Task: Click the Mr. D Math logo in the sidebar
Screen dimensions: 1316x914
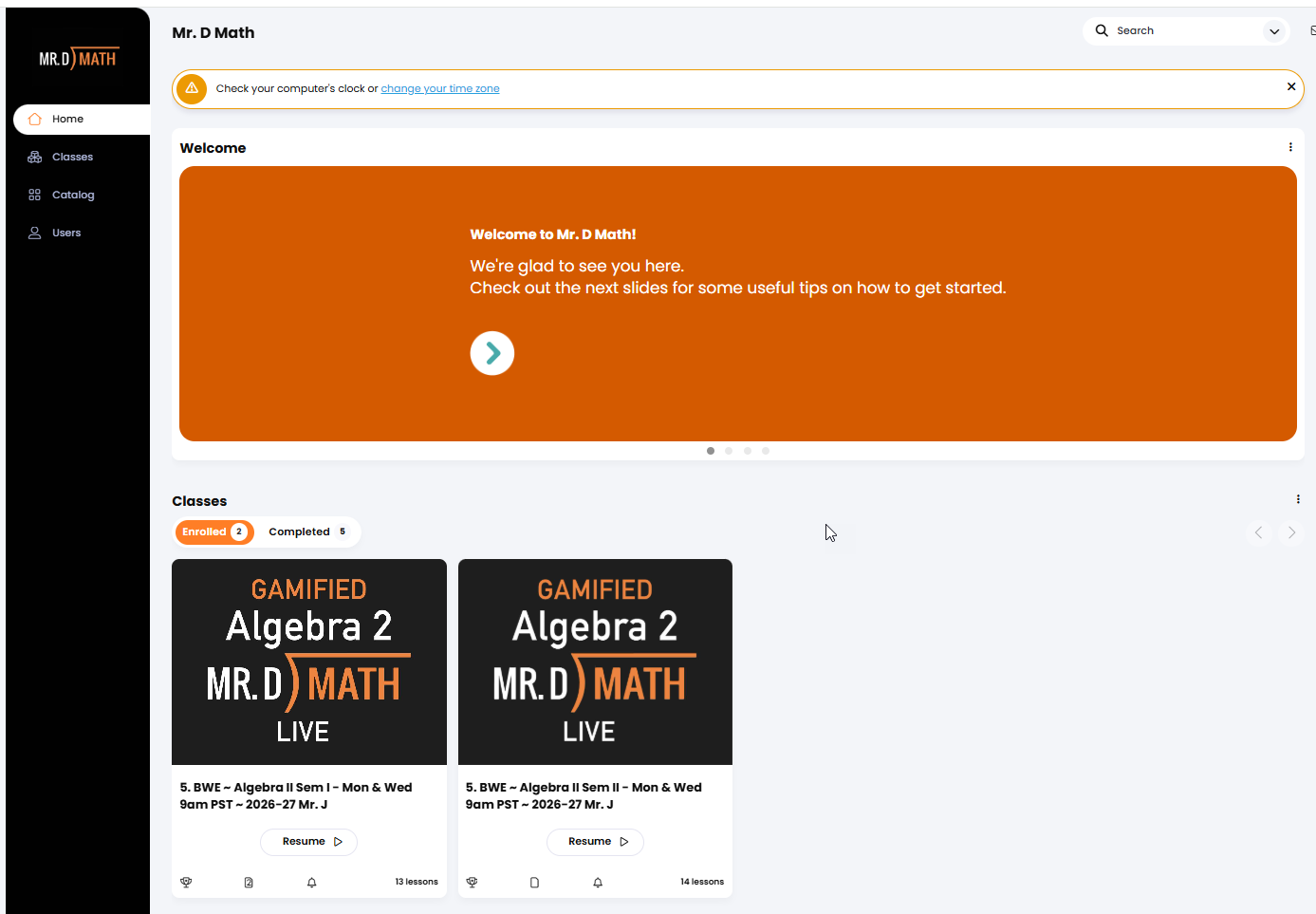Action: 78,59
